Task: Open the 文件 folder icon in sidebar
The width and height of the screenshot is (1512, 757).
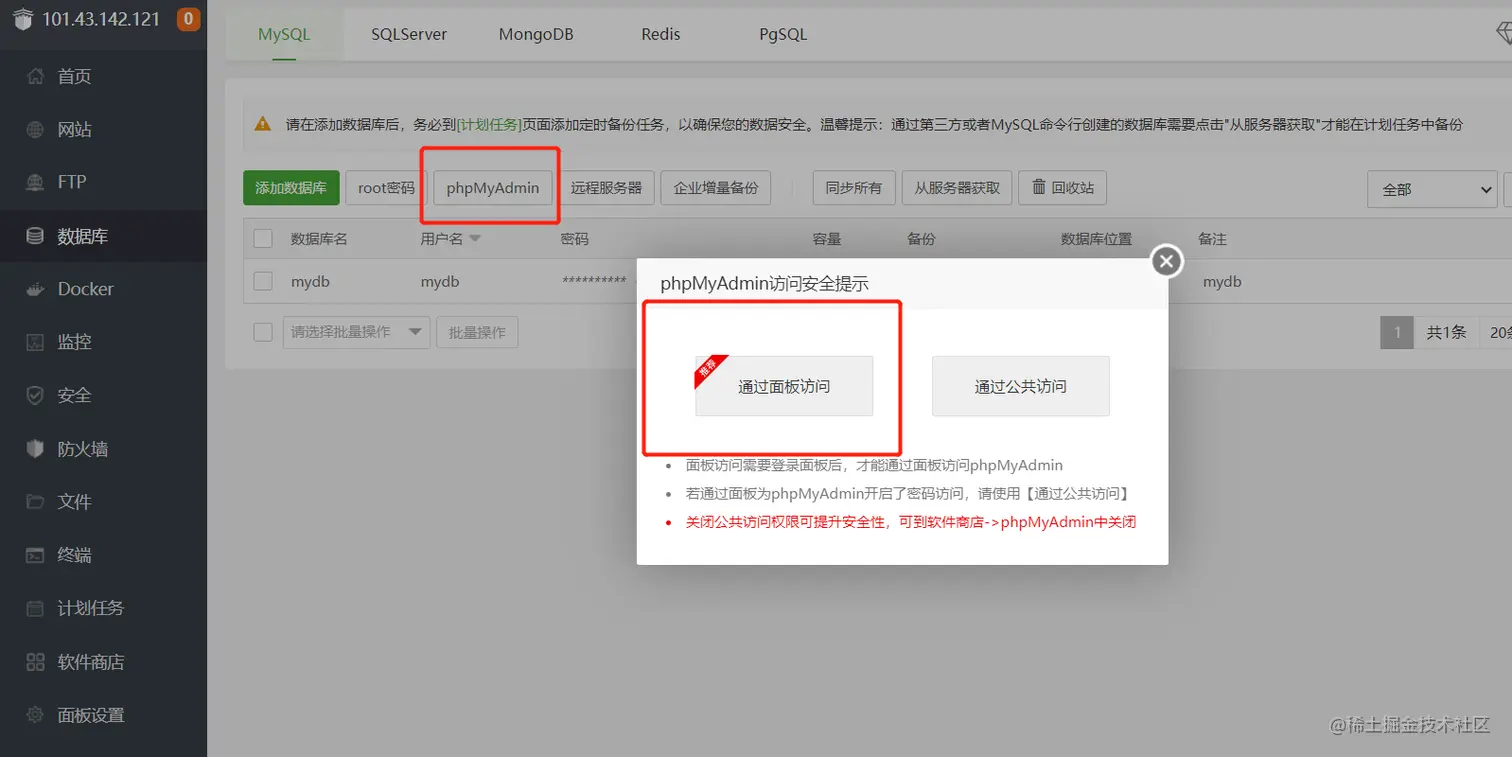Action: pos(35,502)
